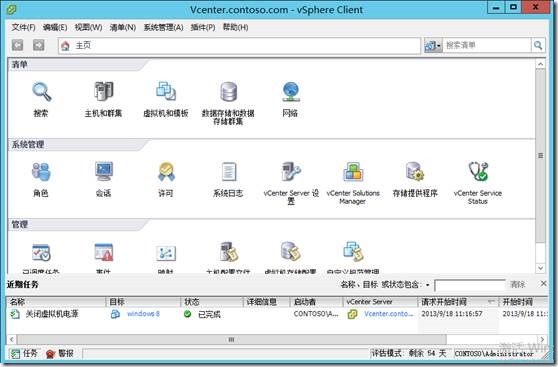Open 存储提供程序 storage providers icon

point(415,171)
